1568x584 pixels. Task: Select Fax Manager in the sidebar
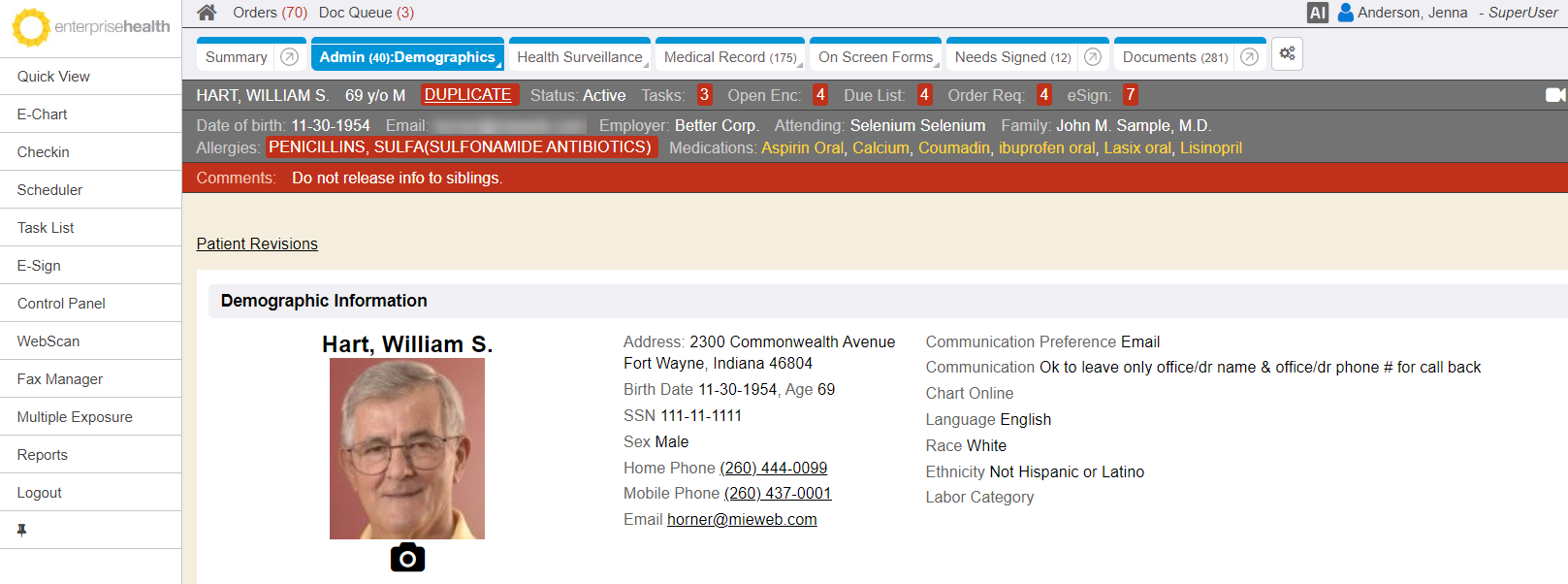tap(59, 379)
